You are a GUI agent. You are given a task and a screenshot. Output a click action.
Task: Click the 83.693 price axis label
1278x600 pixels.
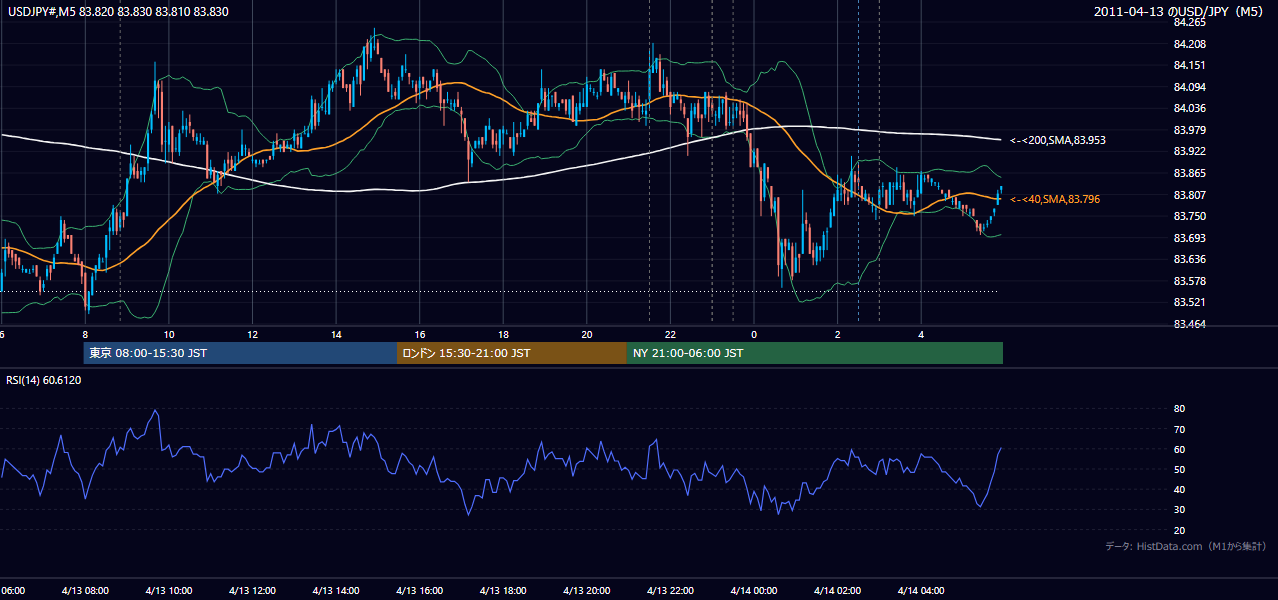pyautogui.click(x=1190, y=238)
